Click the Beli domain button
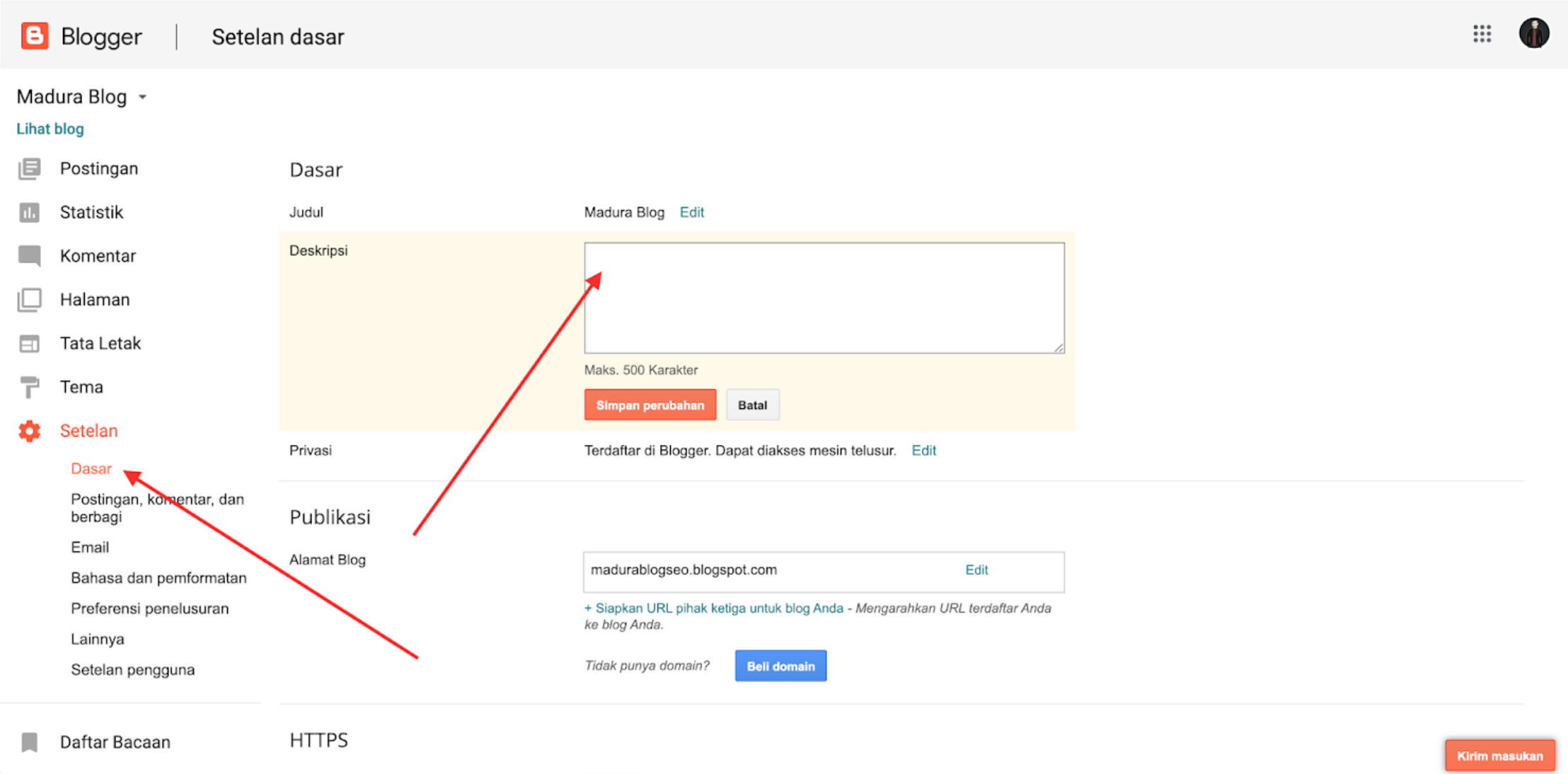This screenshot has height=774, width=1568. pos(780,666)
